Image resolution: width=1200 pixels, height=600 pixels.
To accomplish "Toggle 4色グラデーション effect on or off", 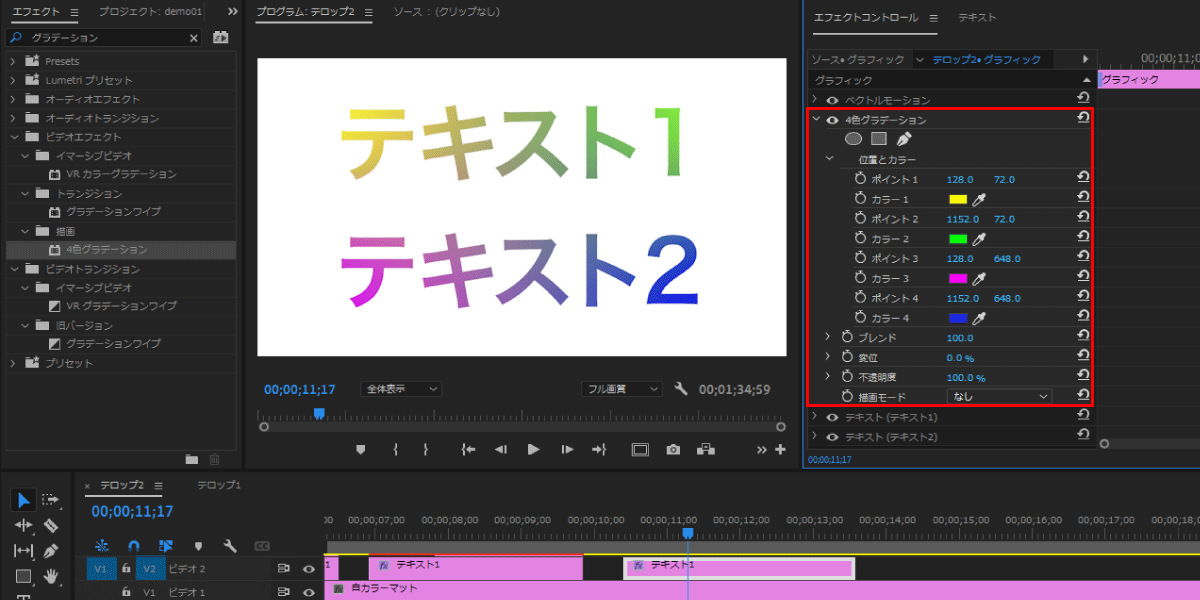I will 831,120.
